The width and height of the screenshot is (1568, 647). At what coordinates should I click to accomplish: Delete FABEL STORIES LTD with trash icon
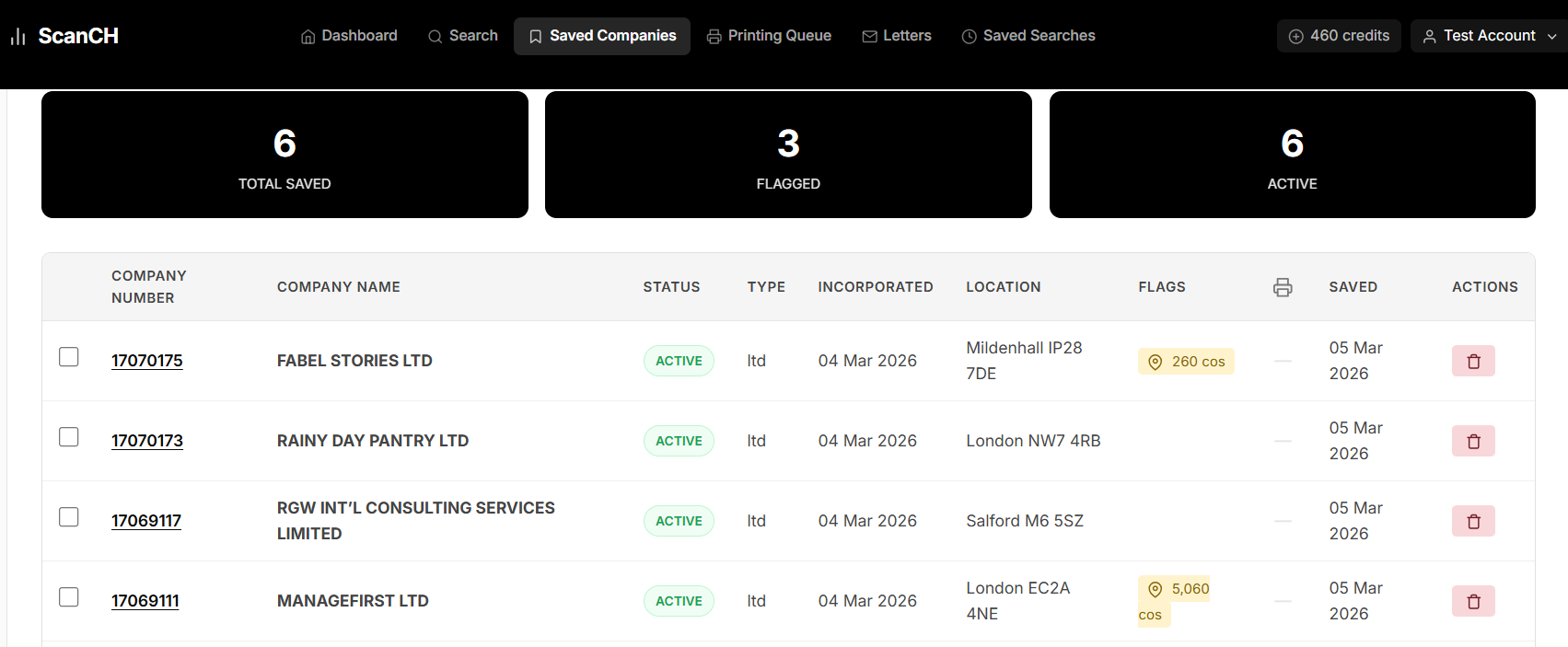tap(1473, 361)
